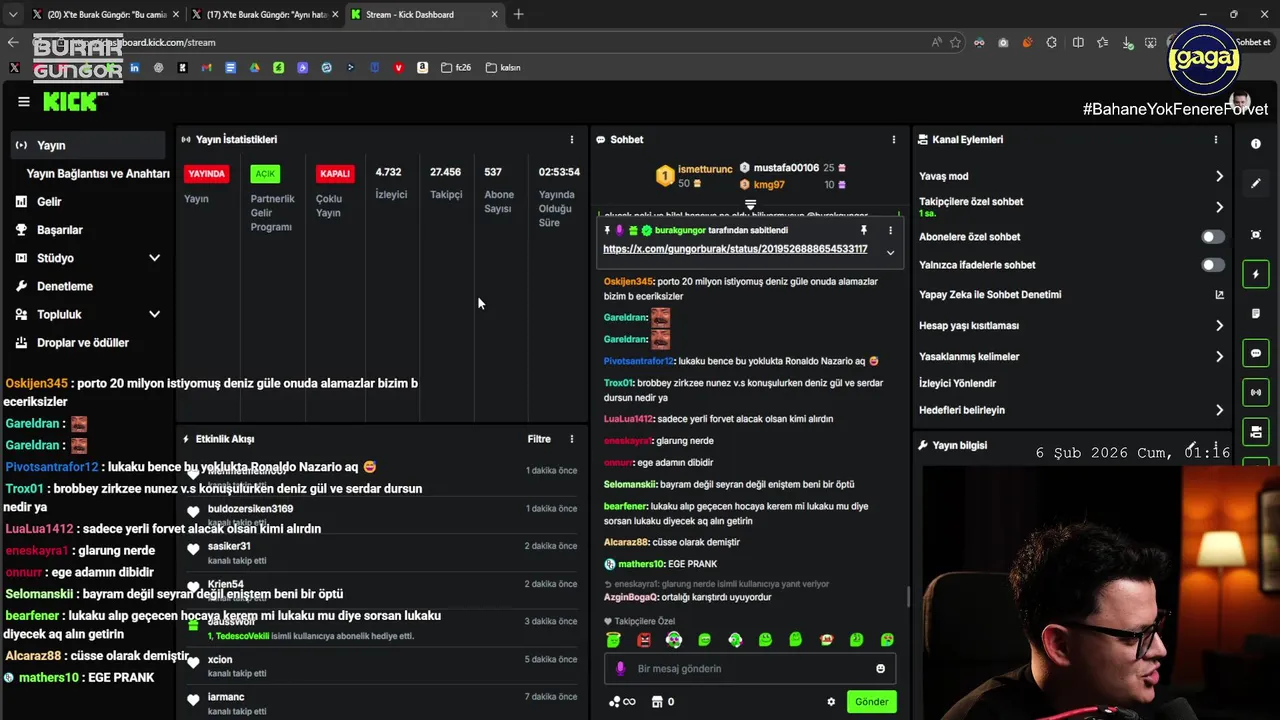The image size is (1280, 720).
Task: Click username bearfener in Sohbet panel
Action: 626,507
